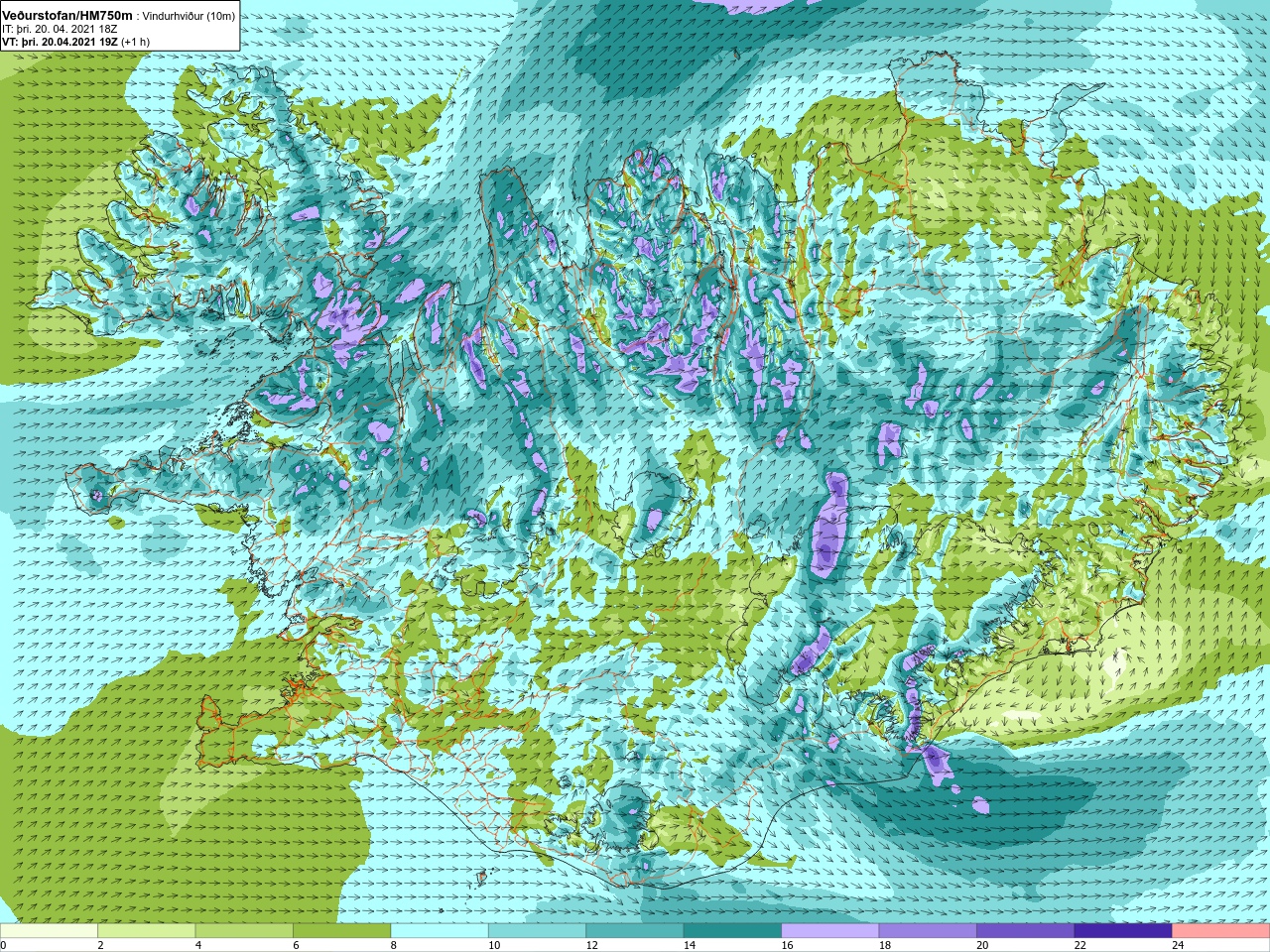Screen dimensions: 1270x952
Task: Click the dark indigo 22–24 legend swatch
Action: click(1123, 931)
